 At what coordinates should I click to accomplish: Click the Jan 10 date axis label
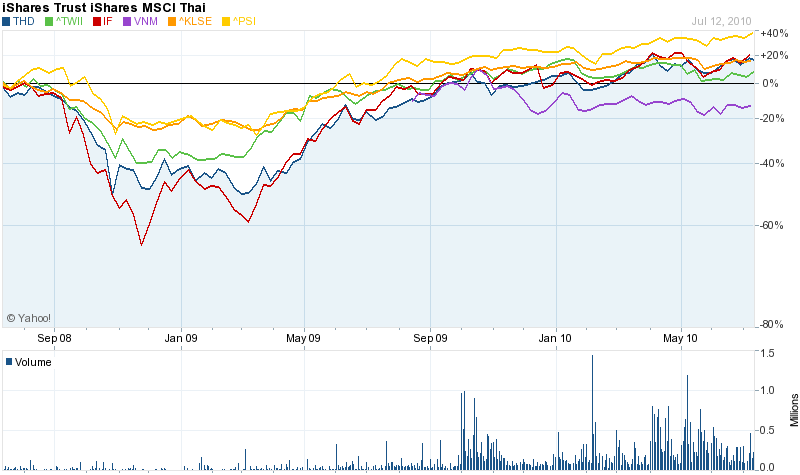[x=555, y=338]
